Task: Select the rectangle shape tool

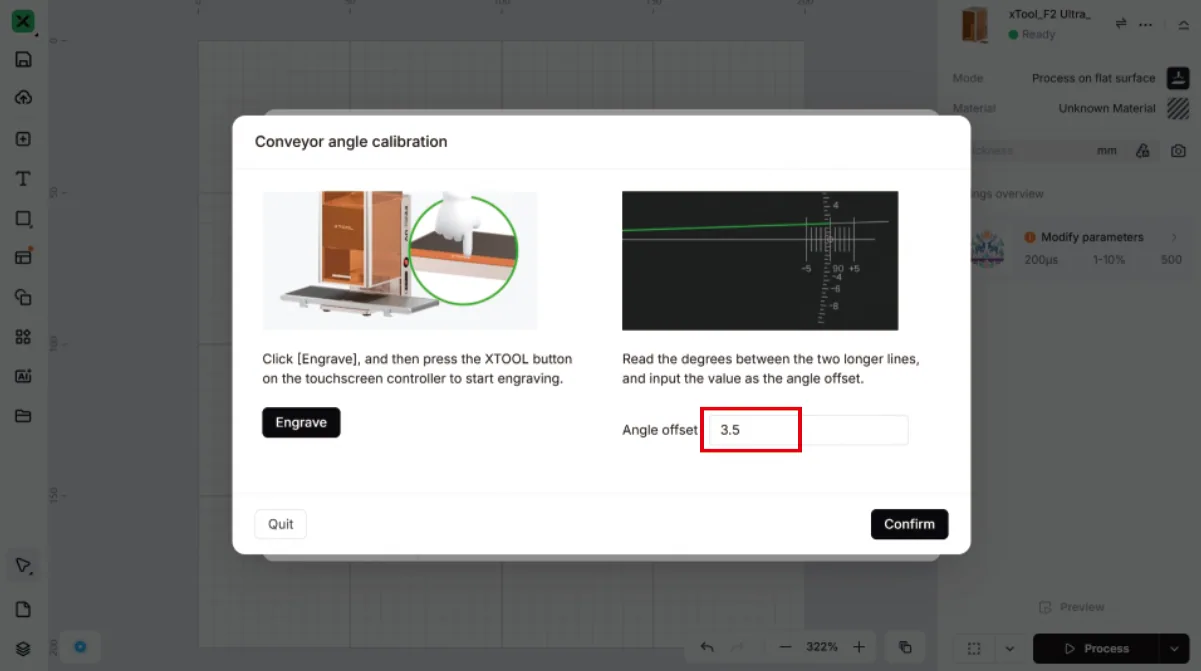Action: tap(23, 218)
